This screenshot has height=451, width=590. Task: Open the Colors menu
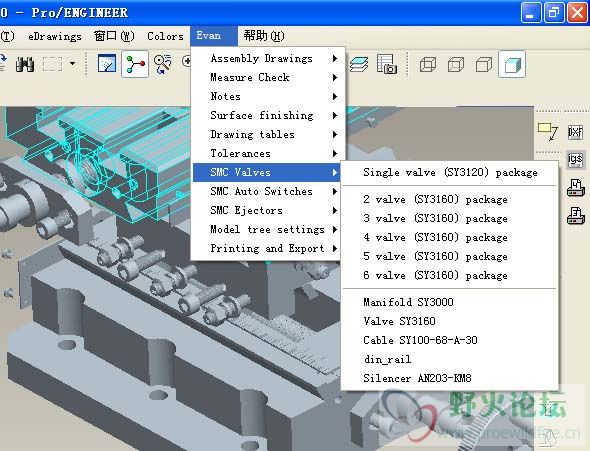point(165,36)
